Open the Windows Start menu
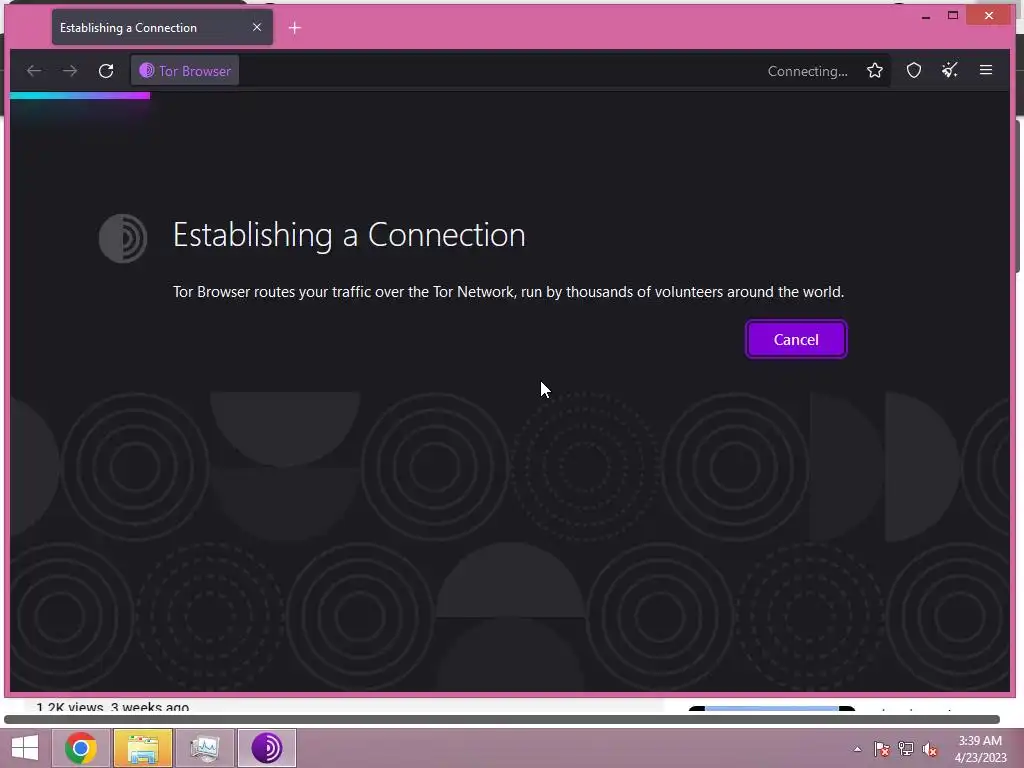 (25, 748)
